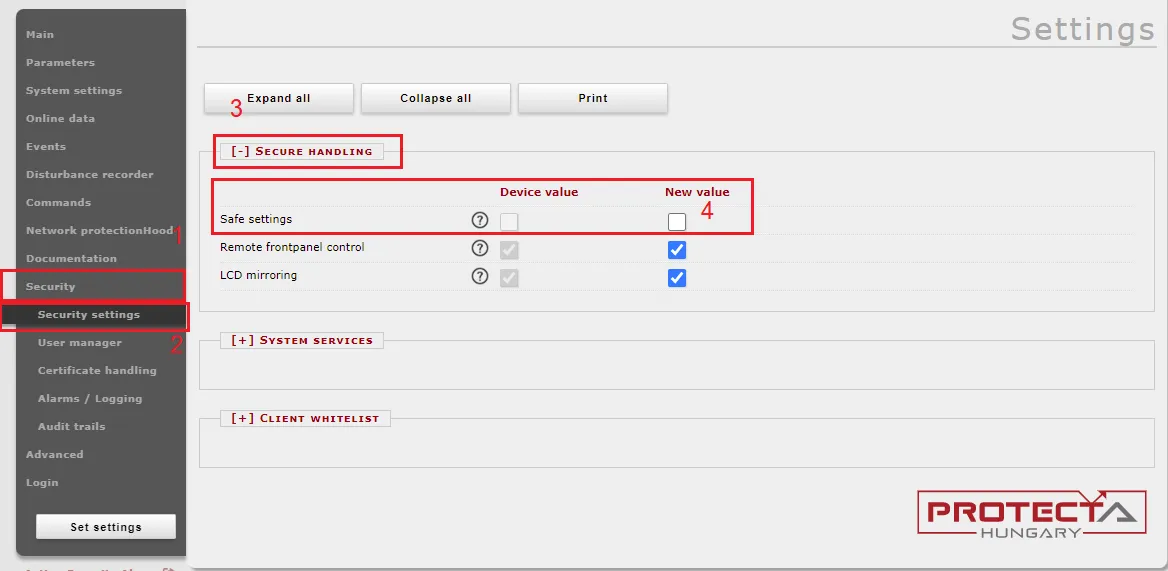The width and height of the screenshot is (1168, 571).
Task: Click the Safe settings label
Action: 256,220
